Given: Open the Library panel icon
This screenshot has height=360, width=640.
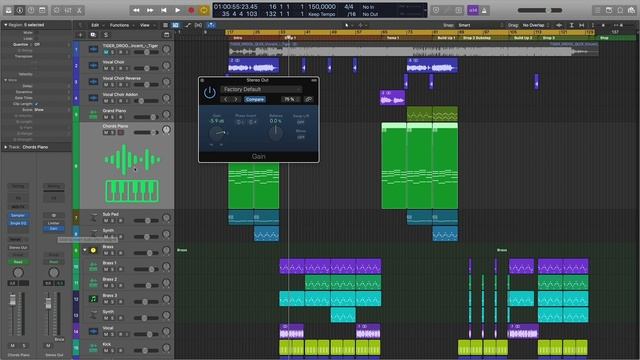Looking at the screenshot, I should coord(8,10).
